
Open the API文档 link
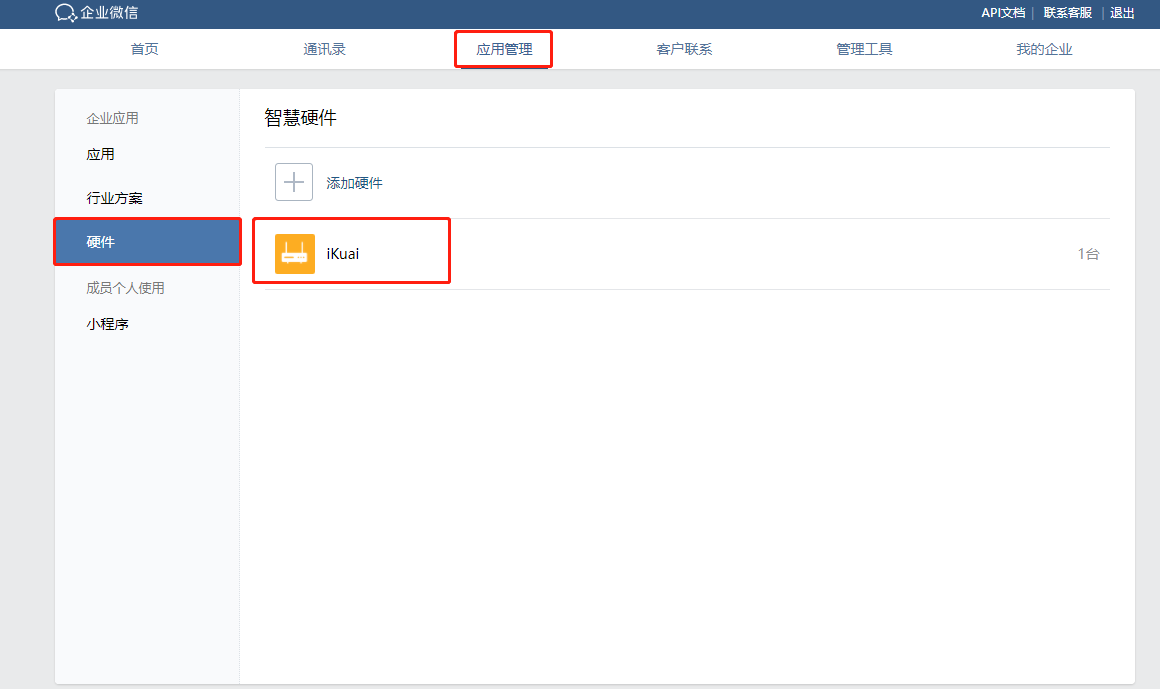[1002, 13]
